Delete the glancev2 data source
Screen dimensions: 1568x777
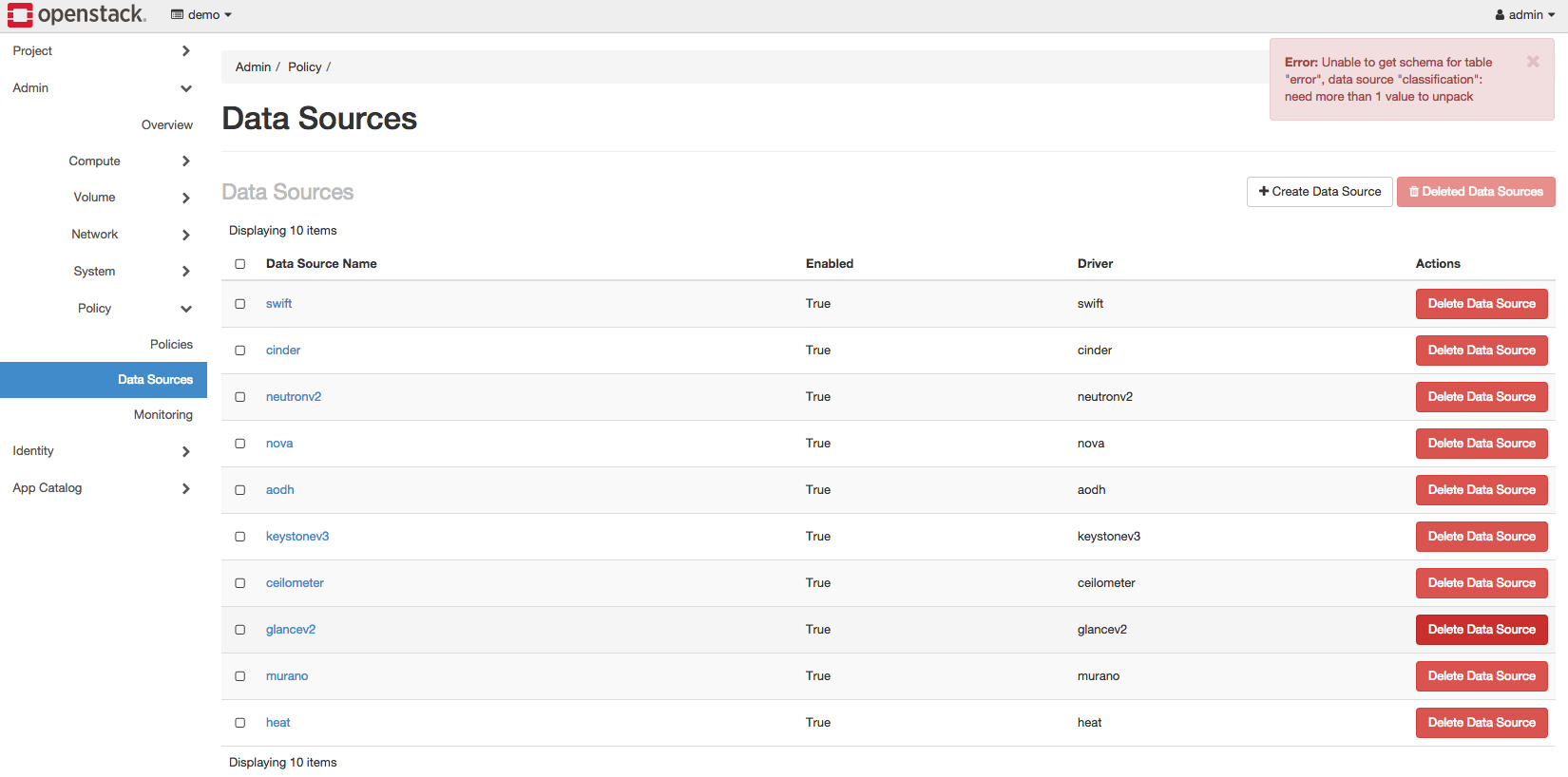coord(1482,630)
